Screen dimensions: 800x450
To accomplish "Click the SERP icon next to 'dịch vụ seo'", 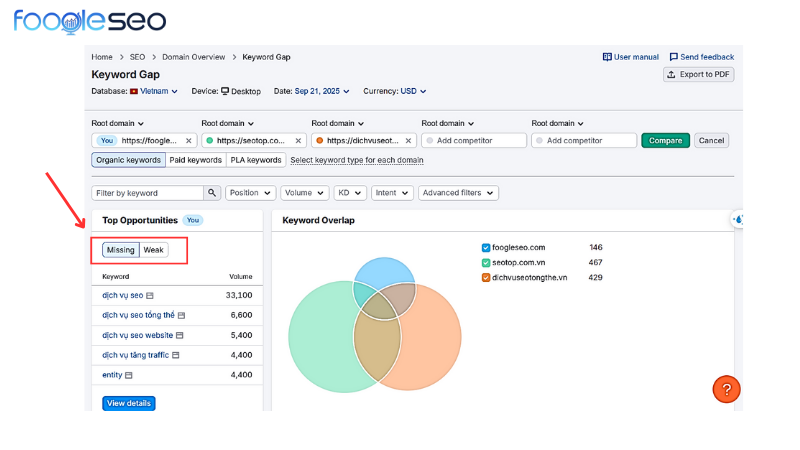I will 151,296.
